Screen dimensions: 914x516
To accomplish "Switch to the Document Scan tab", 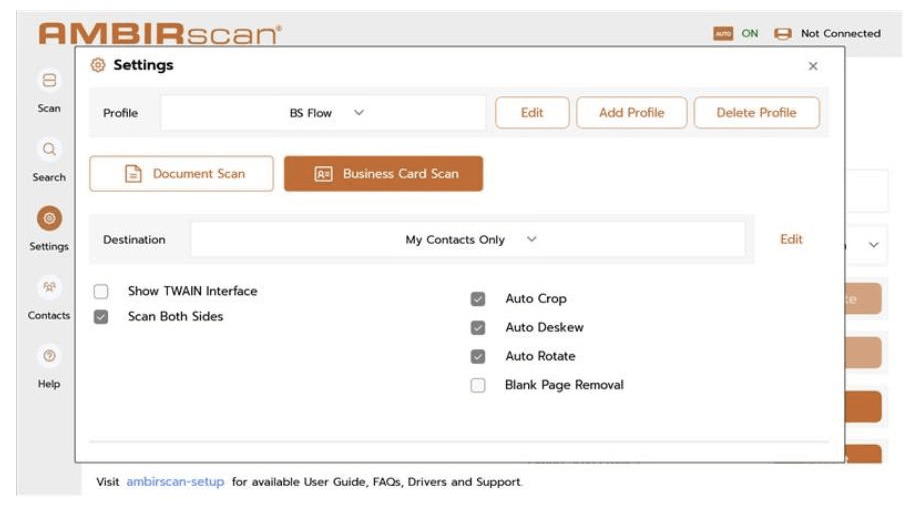I will click(181, 174).
